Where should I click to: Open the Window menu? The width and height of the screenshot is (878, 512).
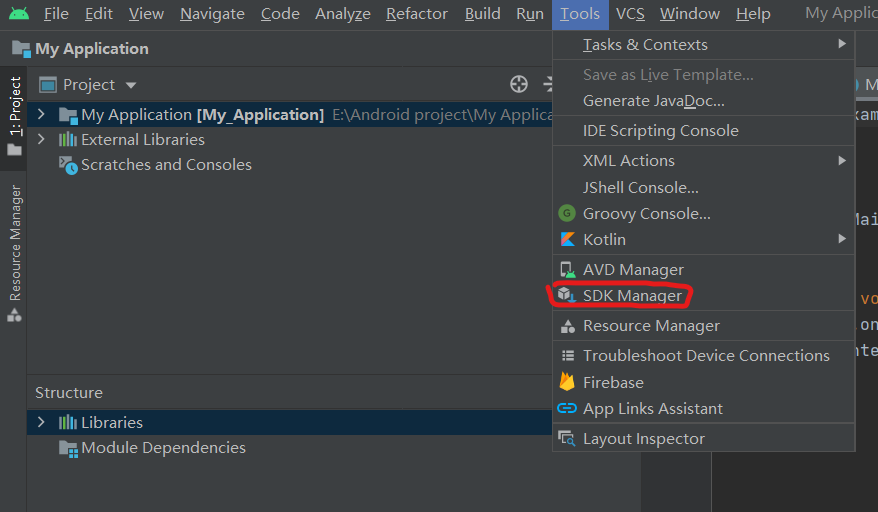(x=690, y=13)
